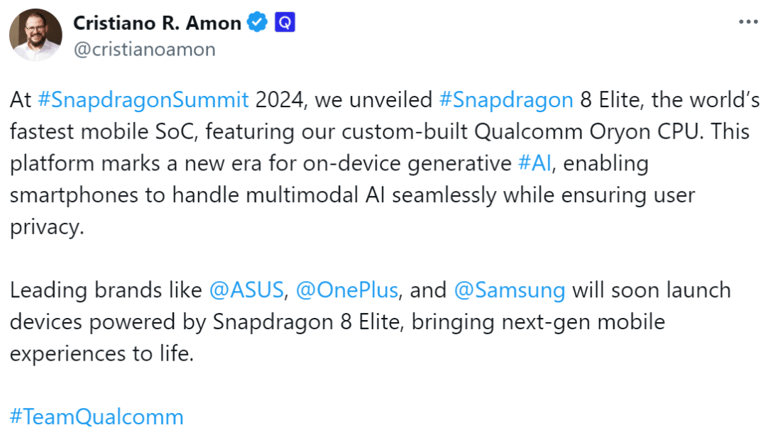Click "2024" after the SnapdragonSummit hashtag
This screenshot has width=768, height=428.
(x=281, y=100)
